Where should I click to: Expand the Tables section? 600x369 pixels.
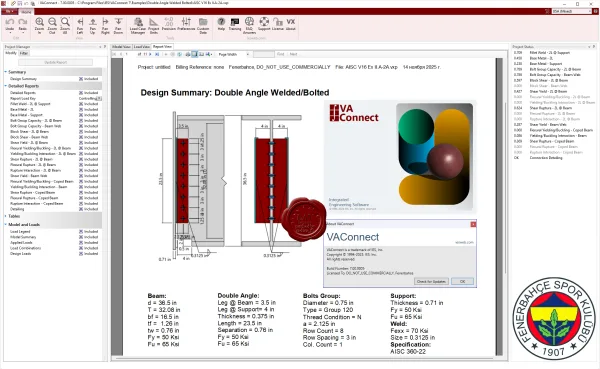tap(6, 216)
